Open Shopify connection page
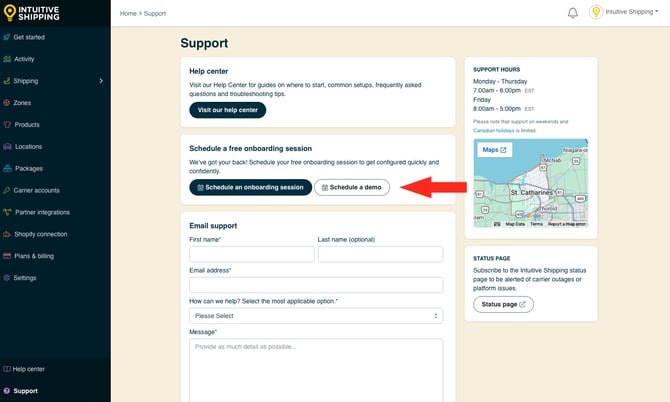 click(41, 234)
